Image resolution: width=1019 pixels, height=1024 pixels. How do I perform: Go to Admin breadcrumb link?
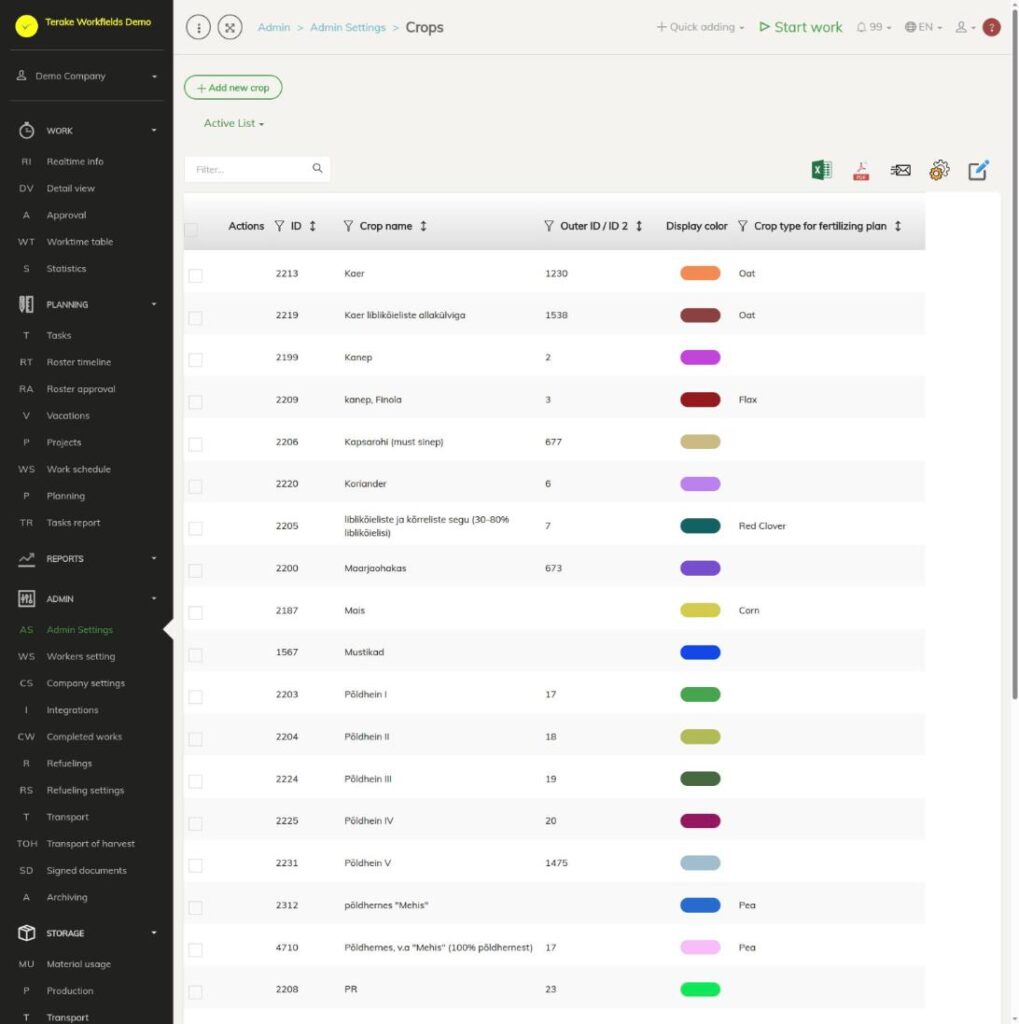pyautogui.click(x=274, y=27)
